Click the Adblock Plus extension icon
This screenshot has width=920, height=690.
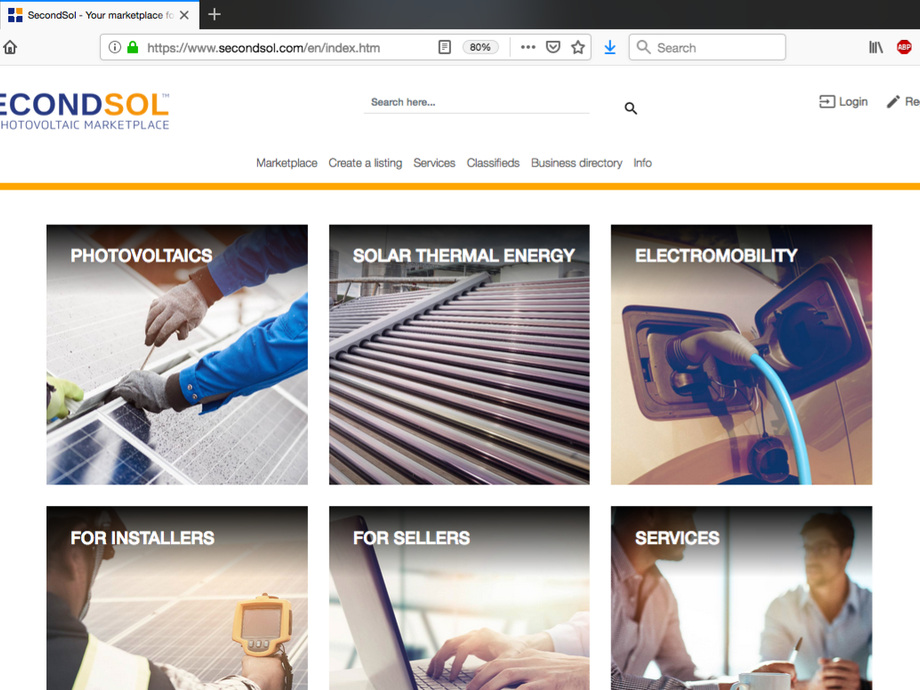click(x=904, y=47)
